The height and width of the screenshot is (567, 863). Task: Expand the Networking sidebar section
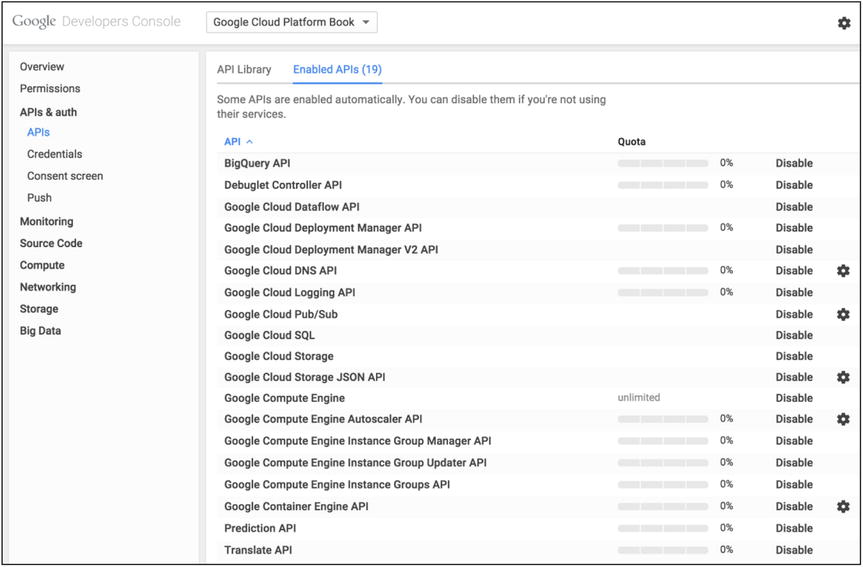[x=48, y=287]
